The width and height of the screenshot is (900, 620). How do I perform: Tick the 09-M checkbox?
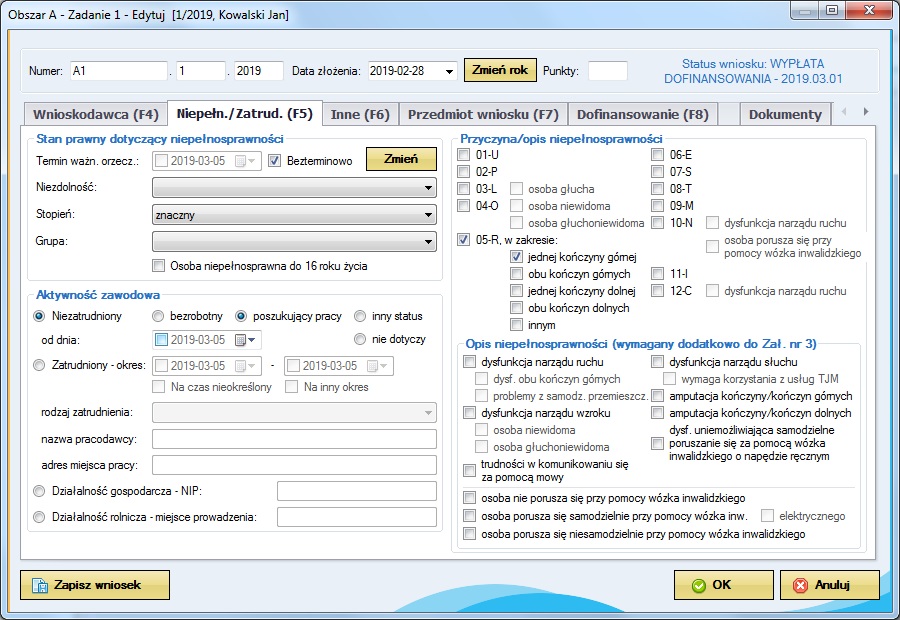(x=658, y=206)
